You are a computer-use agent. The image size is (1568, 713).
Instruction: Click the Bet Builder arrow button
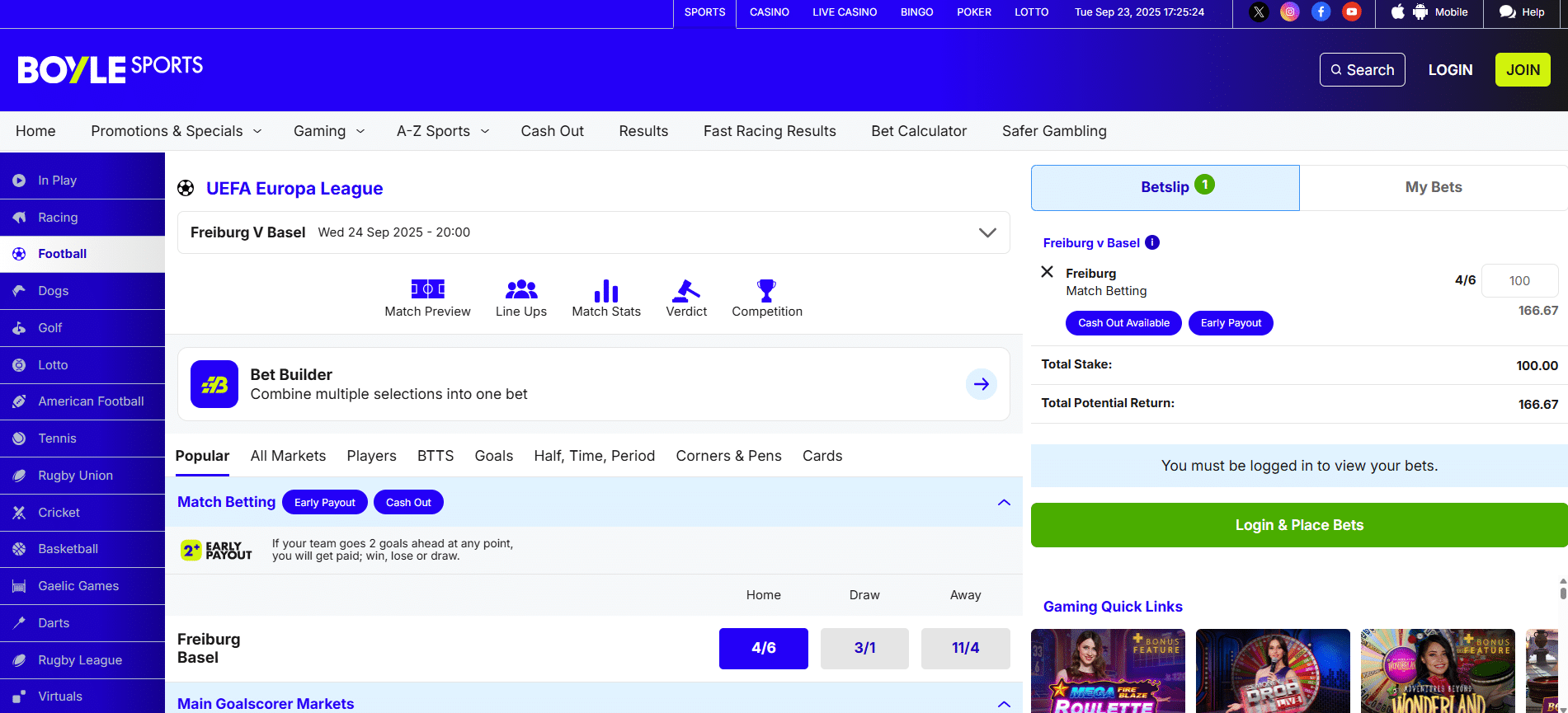pyautogui.click(x=982, y=384)
